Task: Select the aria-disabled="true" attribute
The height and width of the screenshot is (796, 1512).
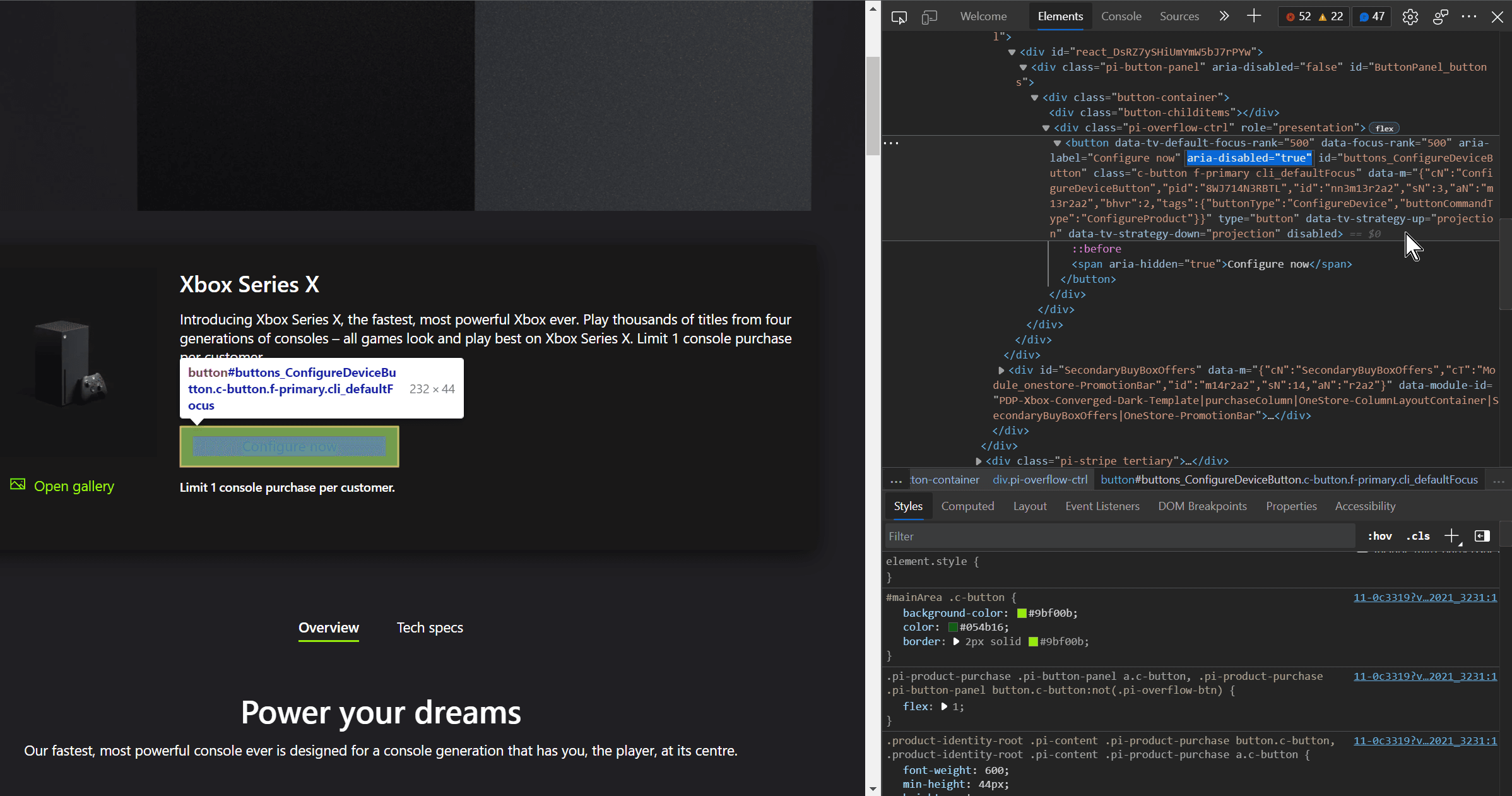Action: pyautogui.click(x=1249, y=158)
